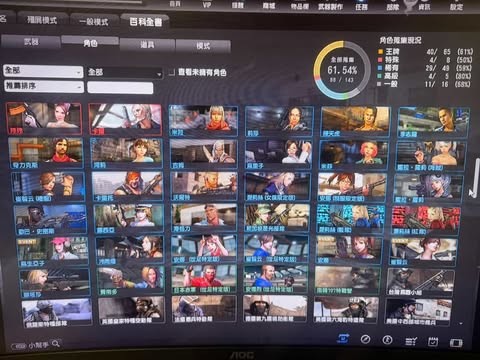Open 資訊 in the top menu
The height and width of the screenshot is (360, 480).
pyautogui.click(x=424, y=7)
